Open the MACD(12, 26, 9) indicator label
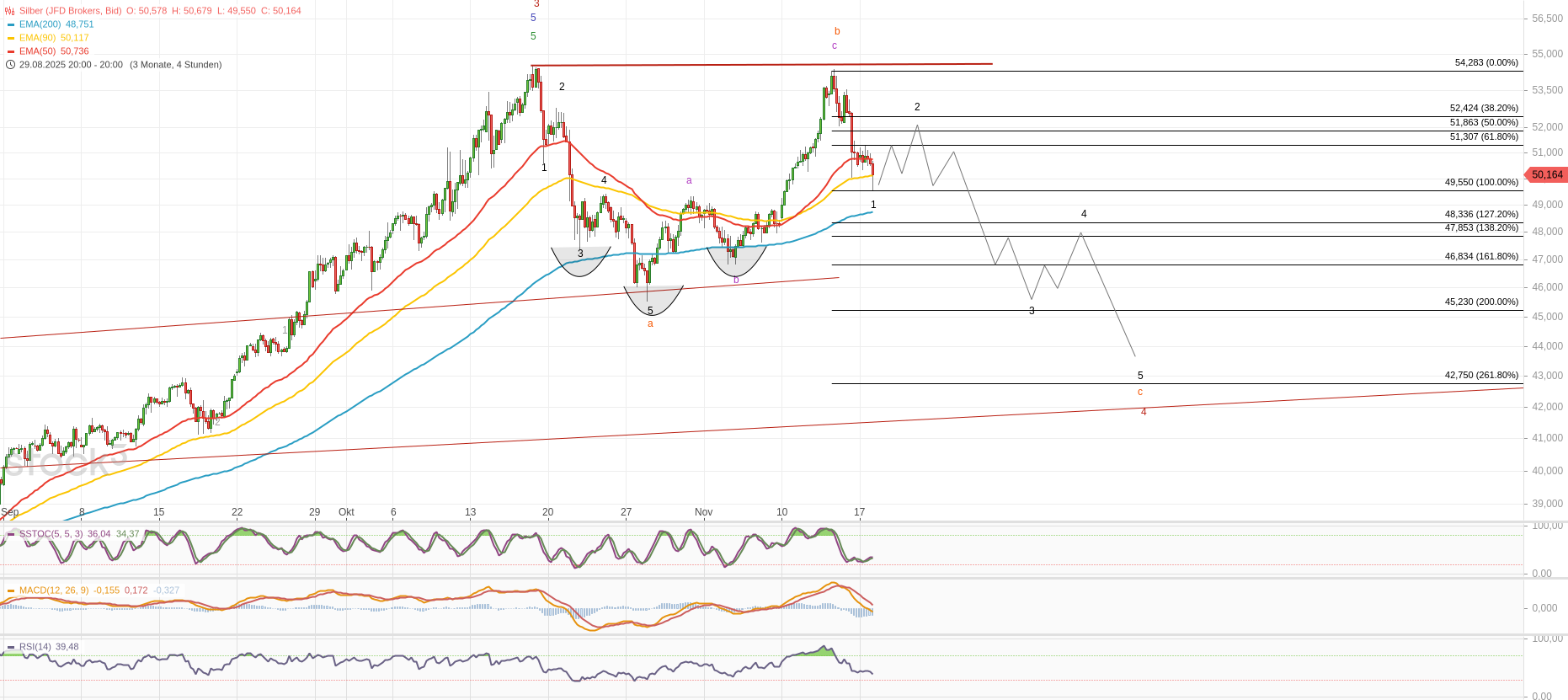Viewport: 1568px width, 700px height. pos(54,590)
